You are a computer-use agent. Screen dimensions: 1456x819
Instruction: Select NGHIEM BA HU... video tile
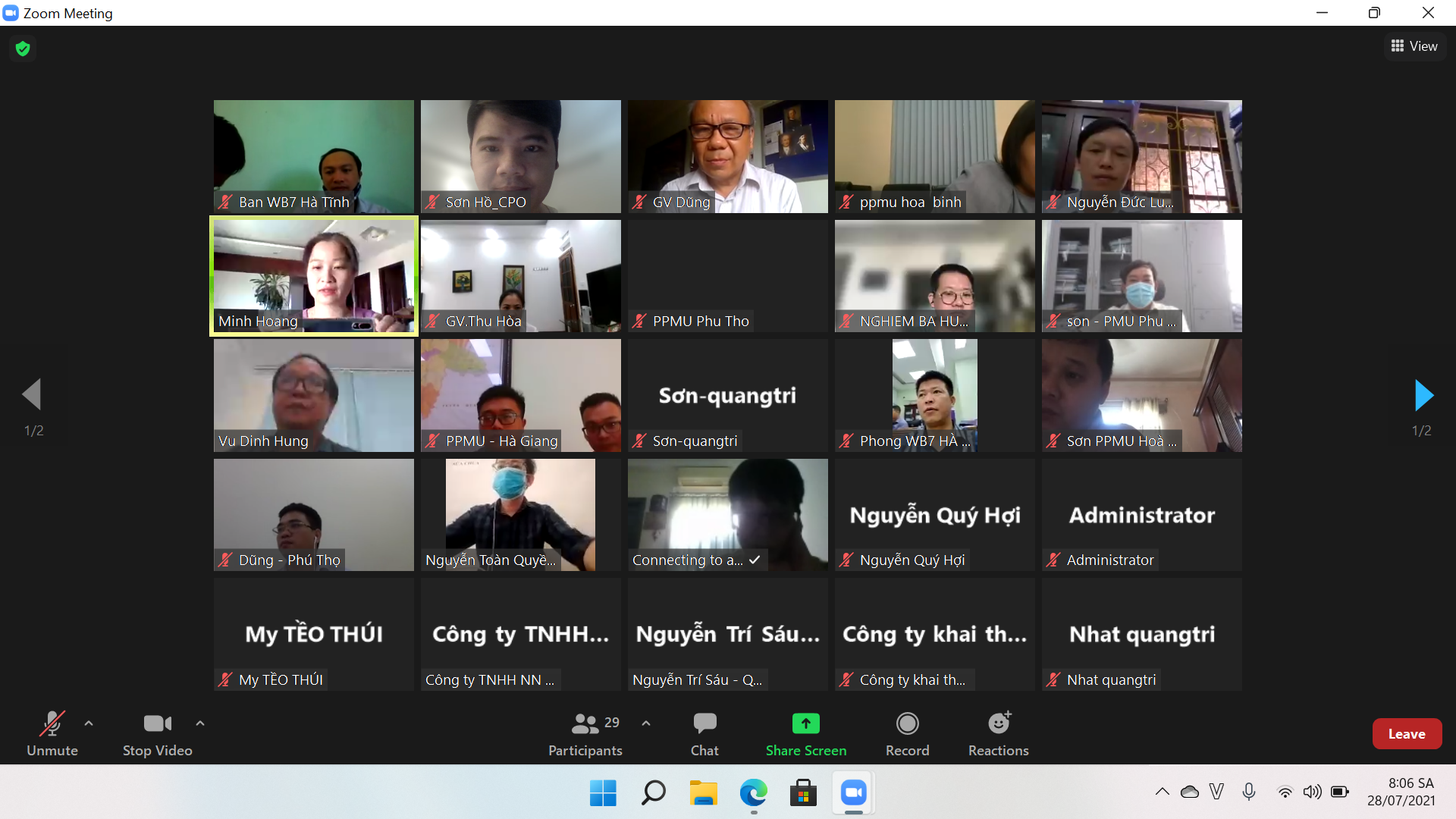coord(935,276)
